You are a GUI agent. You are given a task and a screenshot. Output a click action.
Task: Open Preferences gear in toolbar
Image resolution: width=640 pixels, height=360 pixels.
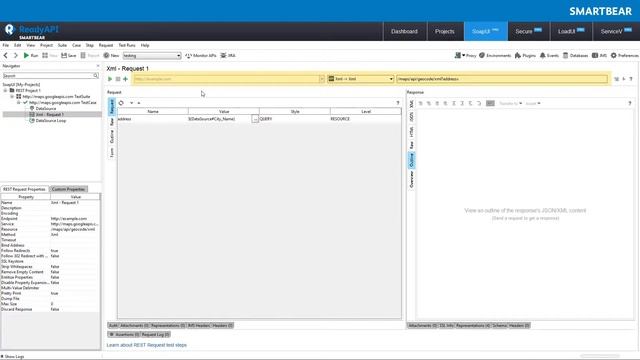(x=624, y=56)
